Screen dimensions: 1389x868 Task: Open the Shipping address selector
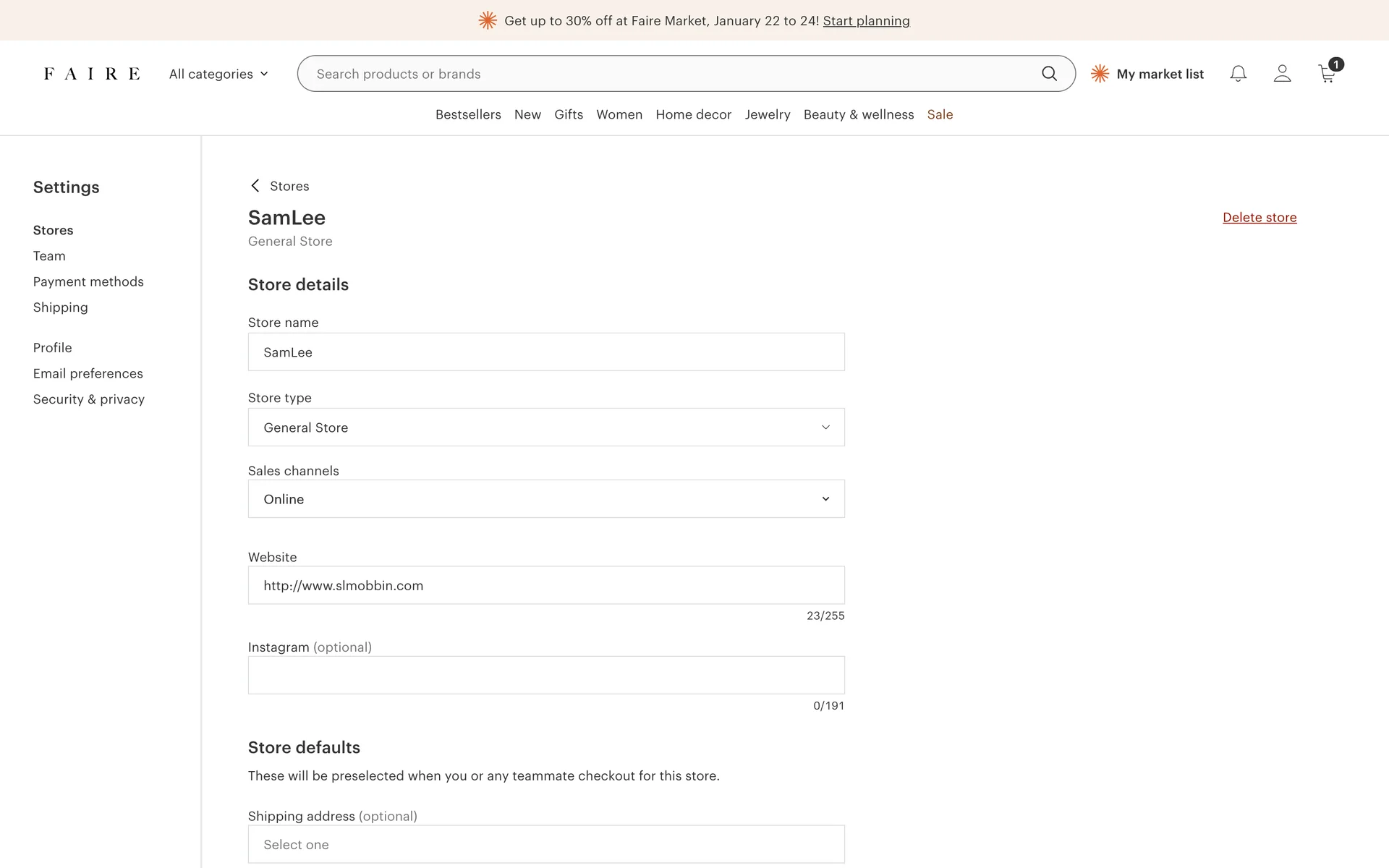coord(546,844)
